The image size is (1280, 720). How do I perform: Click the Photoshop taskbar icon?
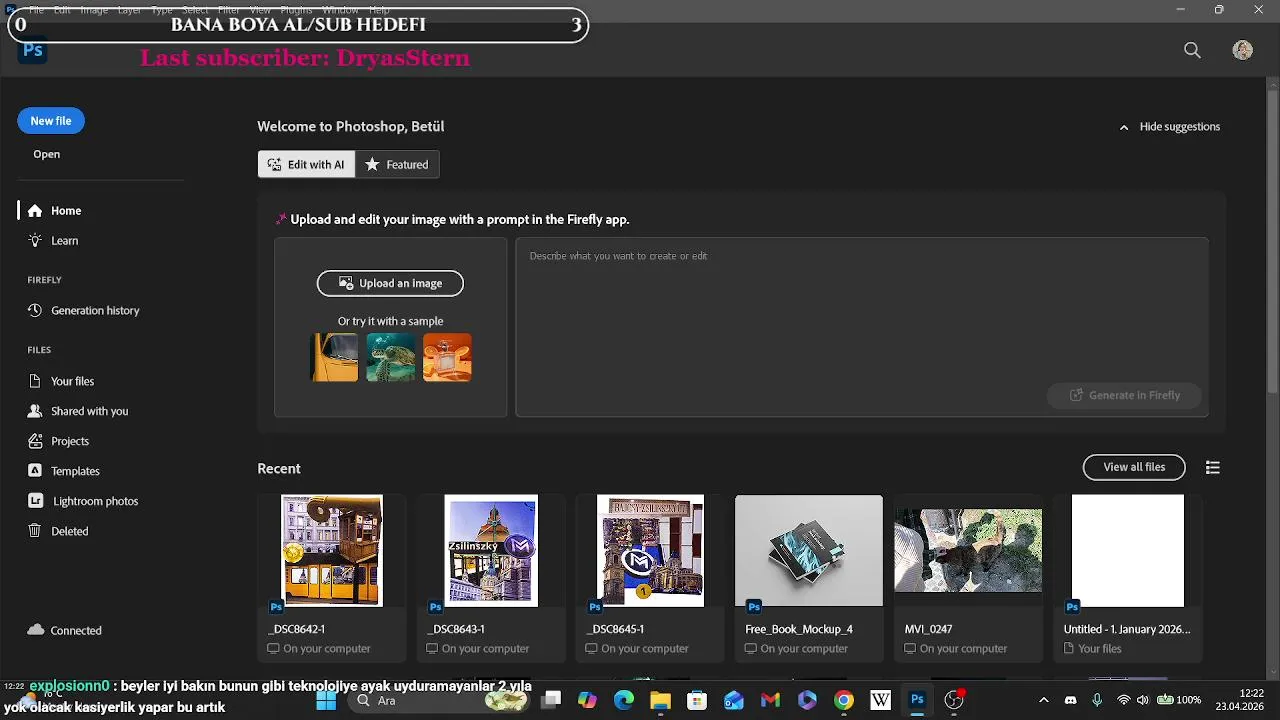917,701
